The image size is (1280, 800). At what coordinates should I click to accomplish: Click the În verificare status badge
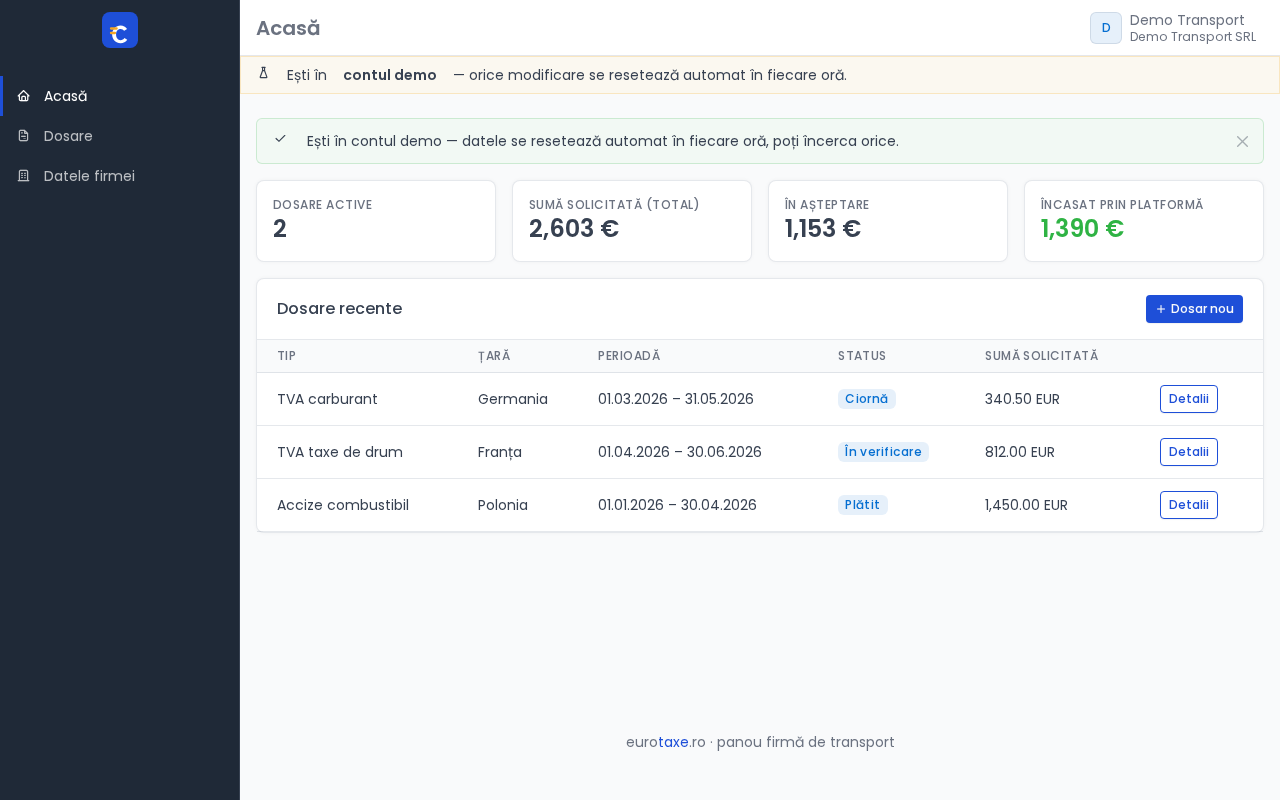tap(883, 452)
